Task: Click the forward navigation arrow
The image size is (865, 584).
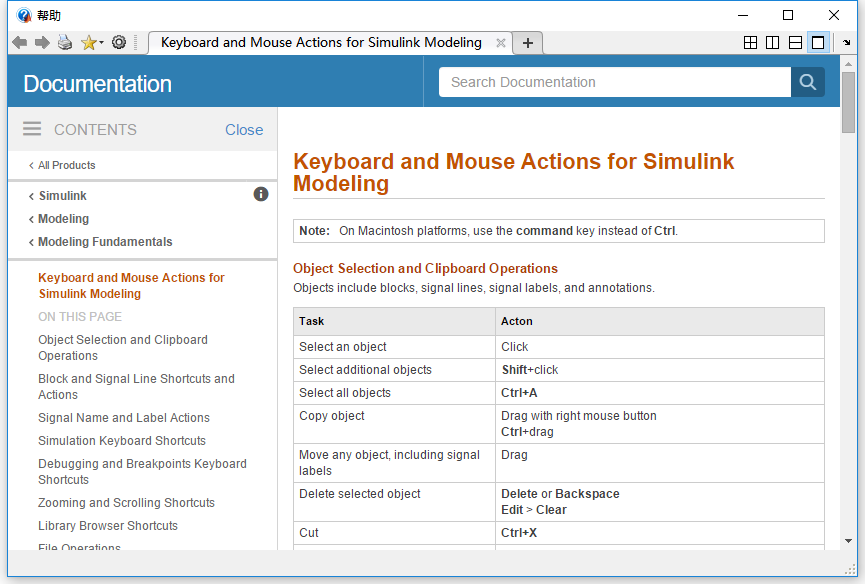Action: (42, 43)
